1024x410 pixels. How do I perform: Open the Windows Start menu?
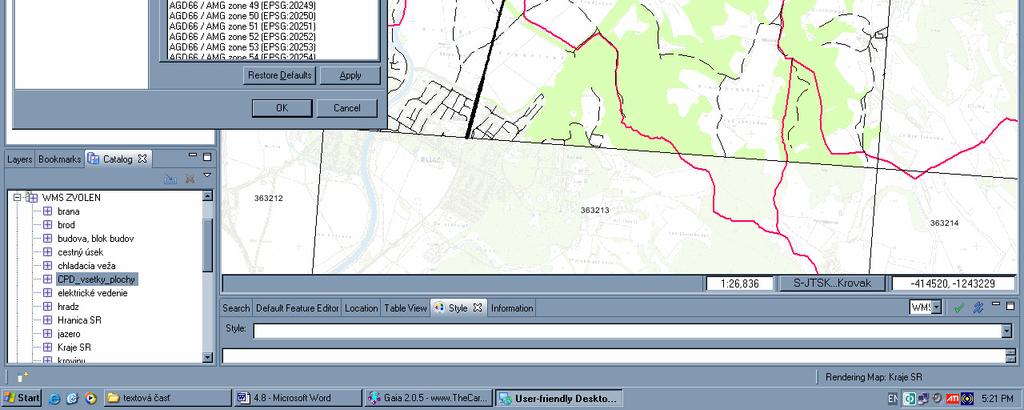click(22, 398)
